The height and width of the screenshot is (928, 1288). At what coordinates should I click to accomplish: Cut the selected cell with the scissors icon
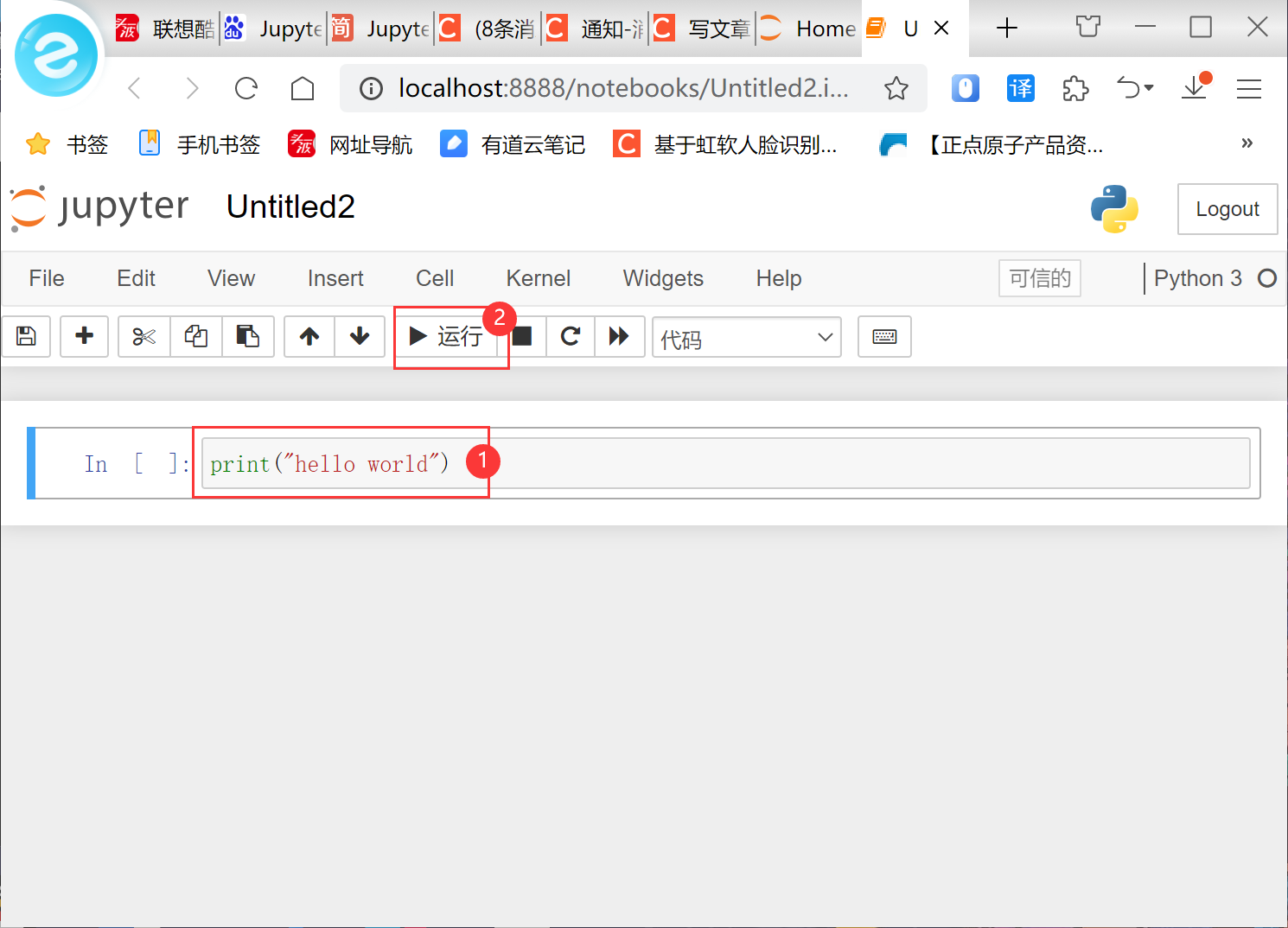[143, 336]
